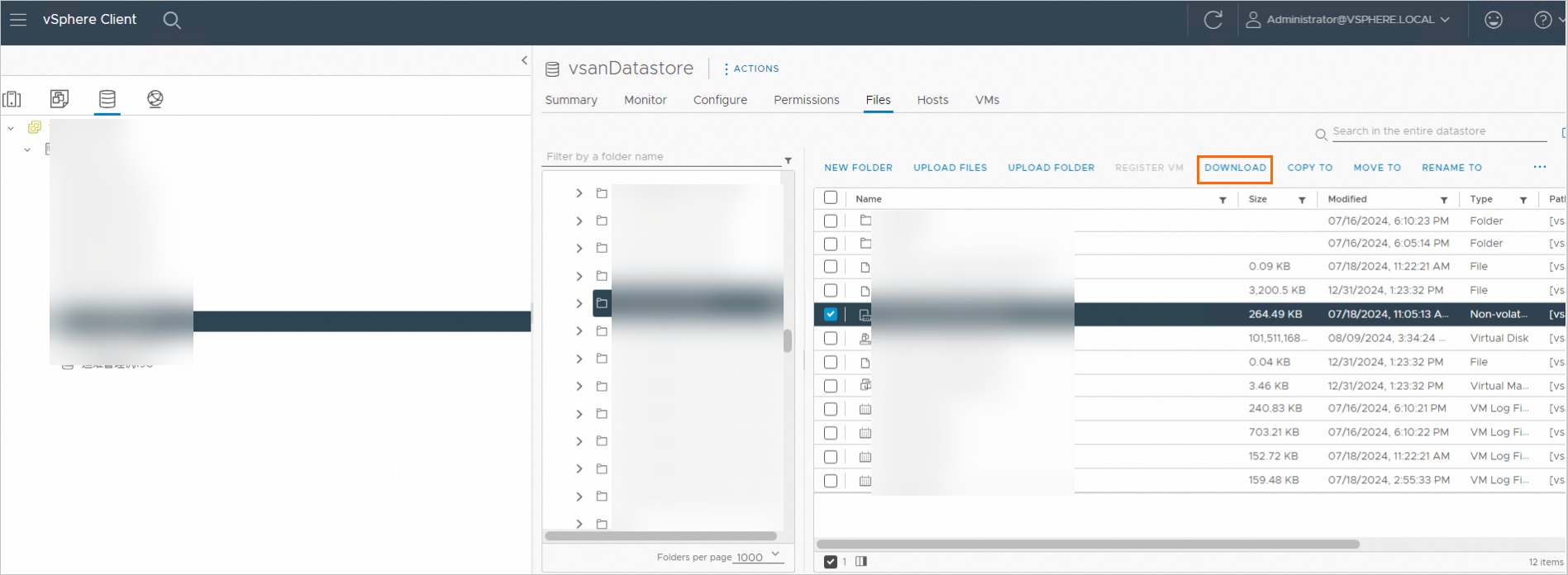This screenshot has width=1568, height=575.
Task: Open the folder filter funnel icon
Action: [788, 160]
